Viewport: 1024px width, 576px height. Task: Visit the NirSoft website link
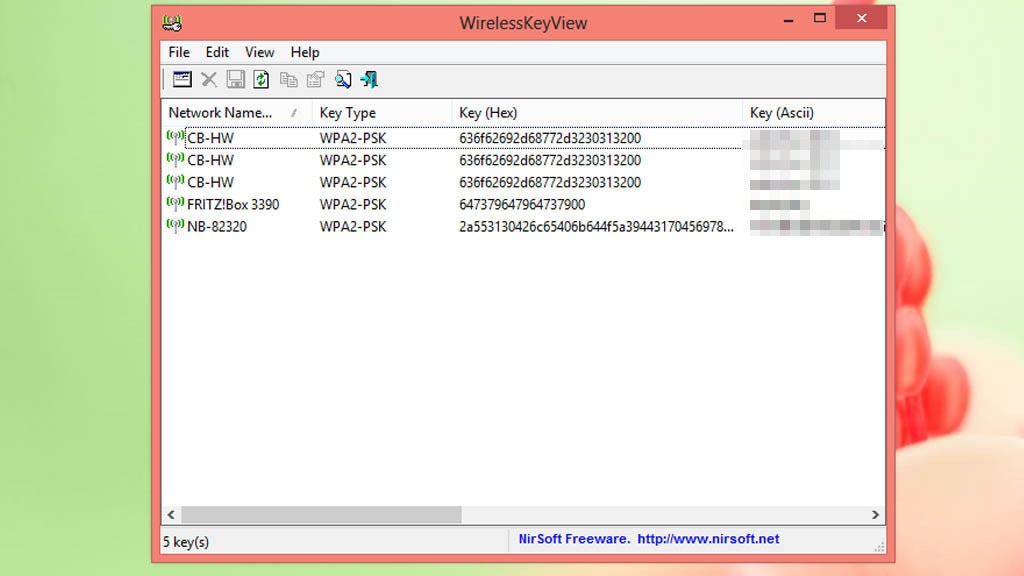(x=714, y=539)
